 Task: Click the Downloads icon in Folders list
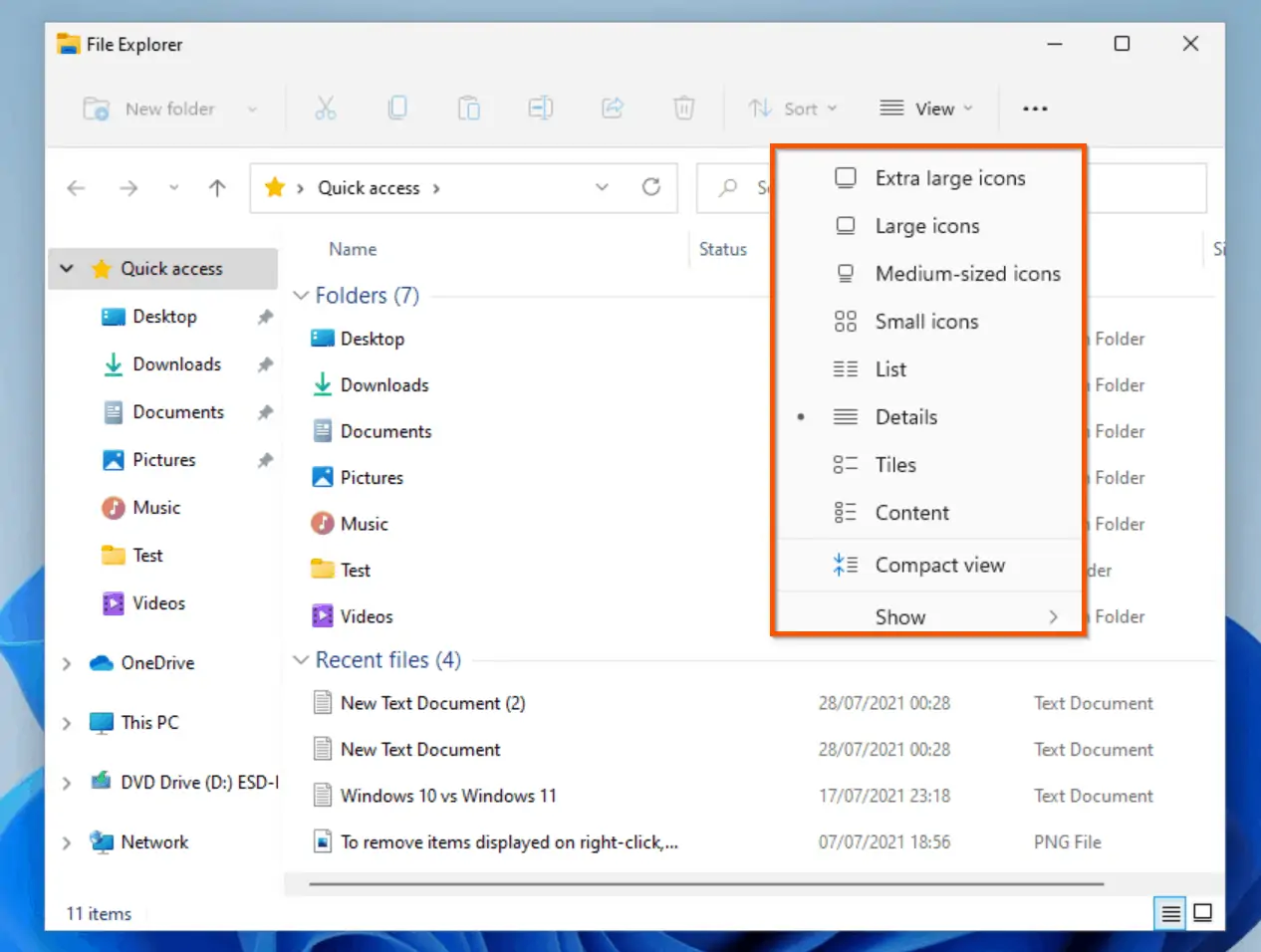coord(323,385)
